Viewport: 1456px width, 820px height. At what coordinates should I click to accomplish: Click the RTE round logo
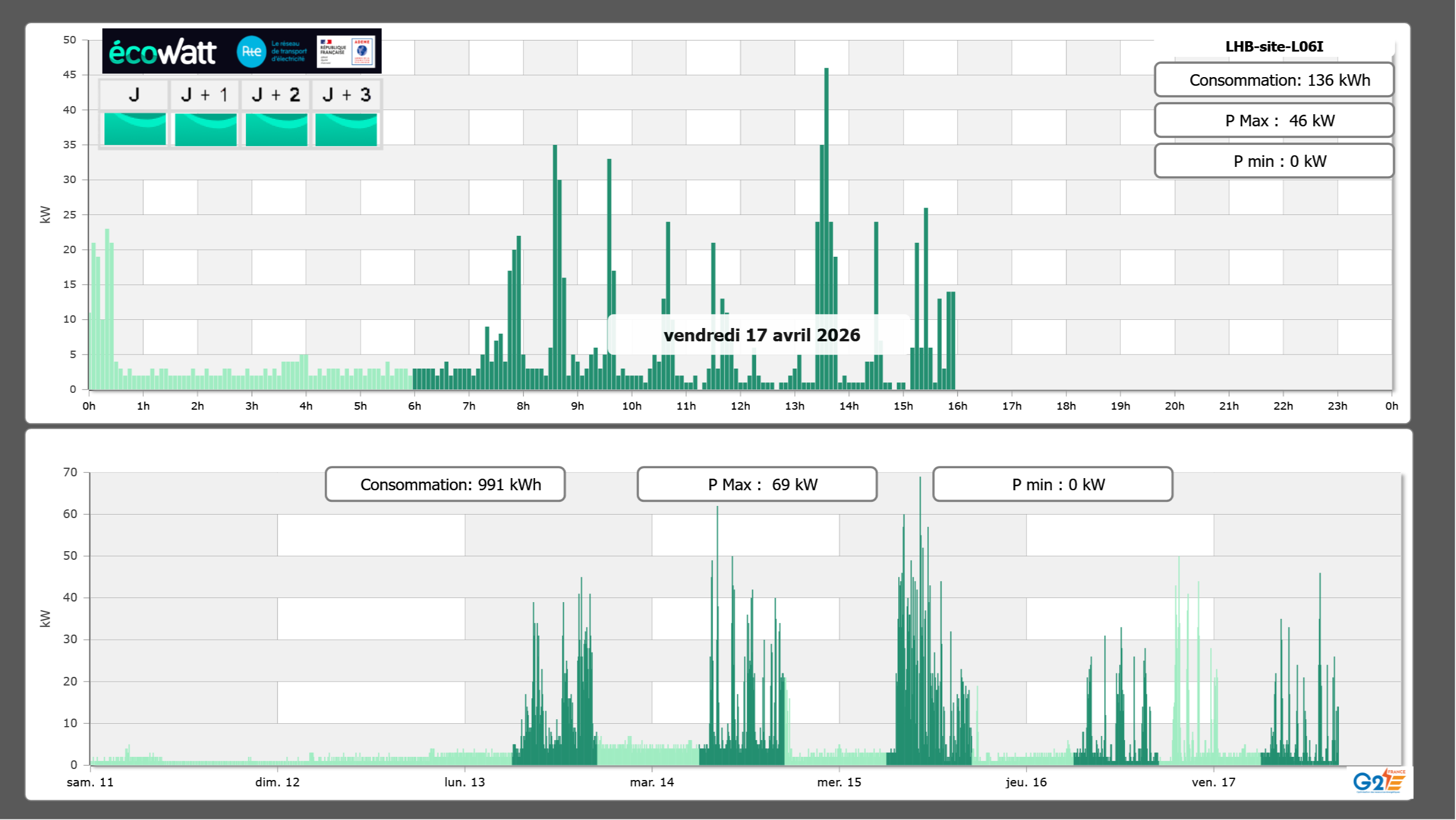click(251, 52)
